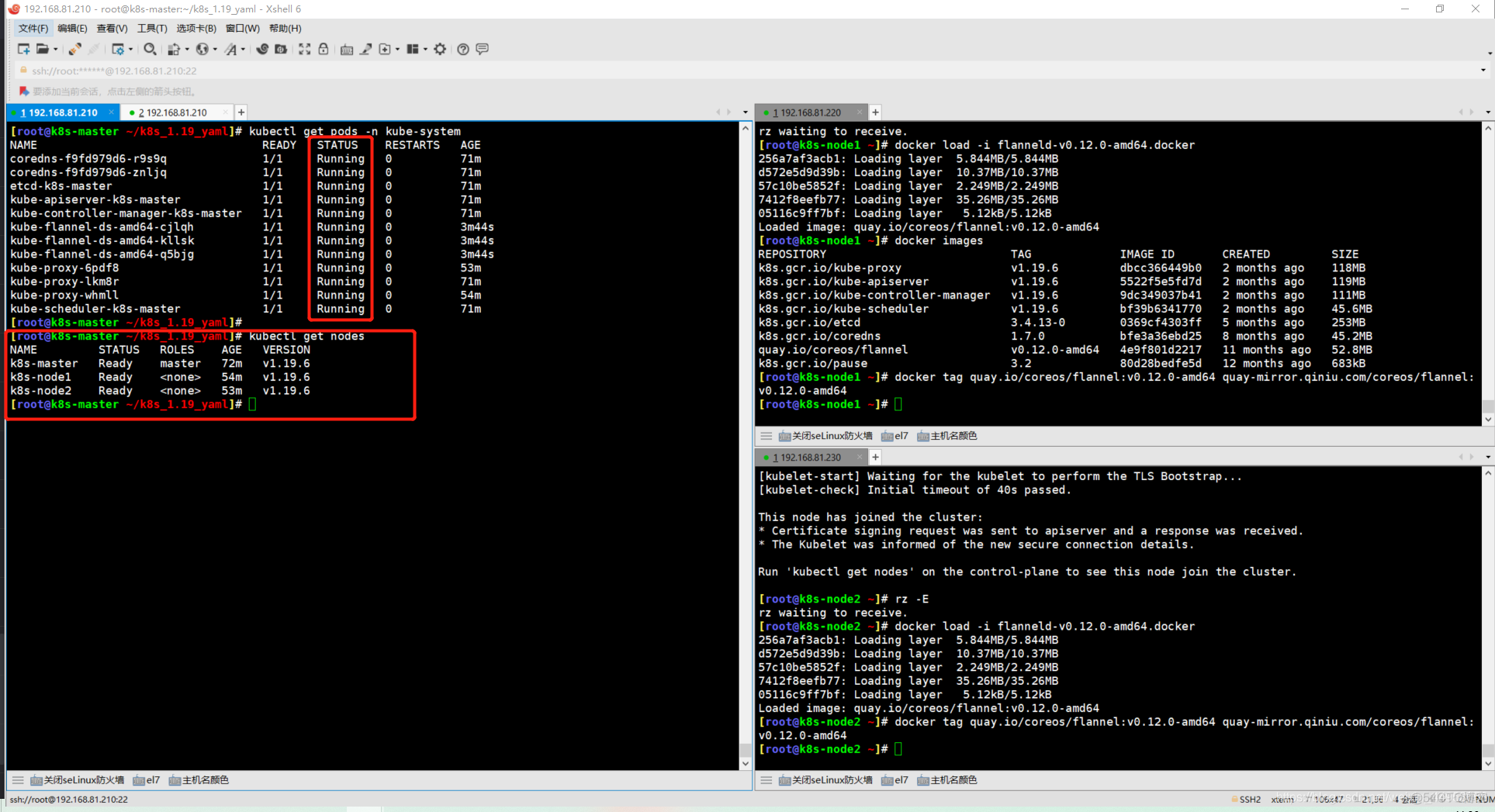Viewport: 1495px width, 812px height.
Task: Expand the Properties icon dropdown arrow
Action: click(131, 50)
